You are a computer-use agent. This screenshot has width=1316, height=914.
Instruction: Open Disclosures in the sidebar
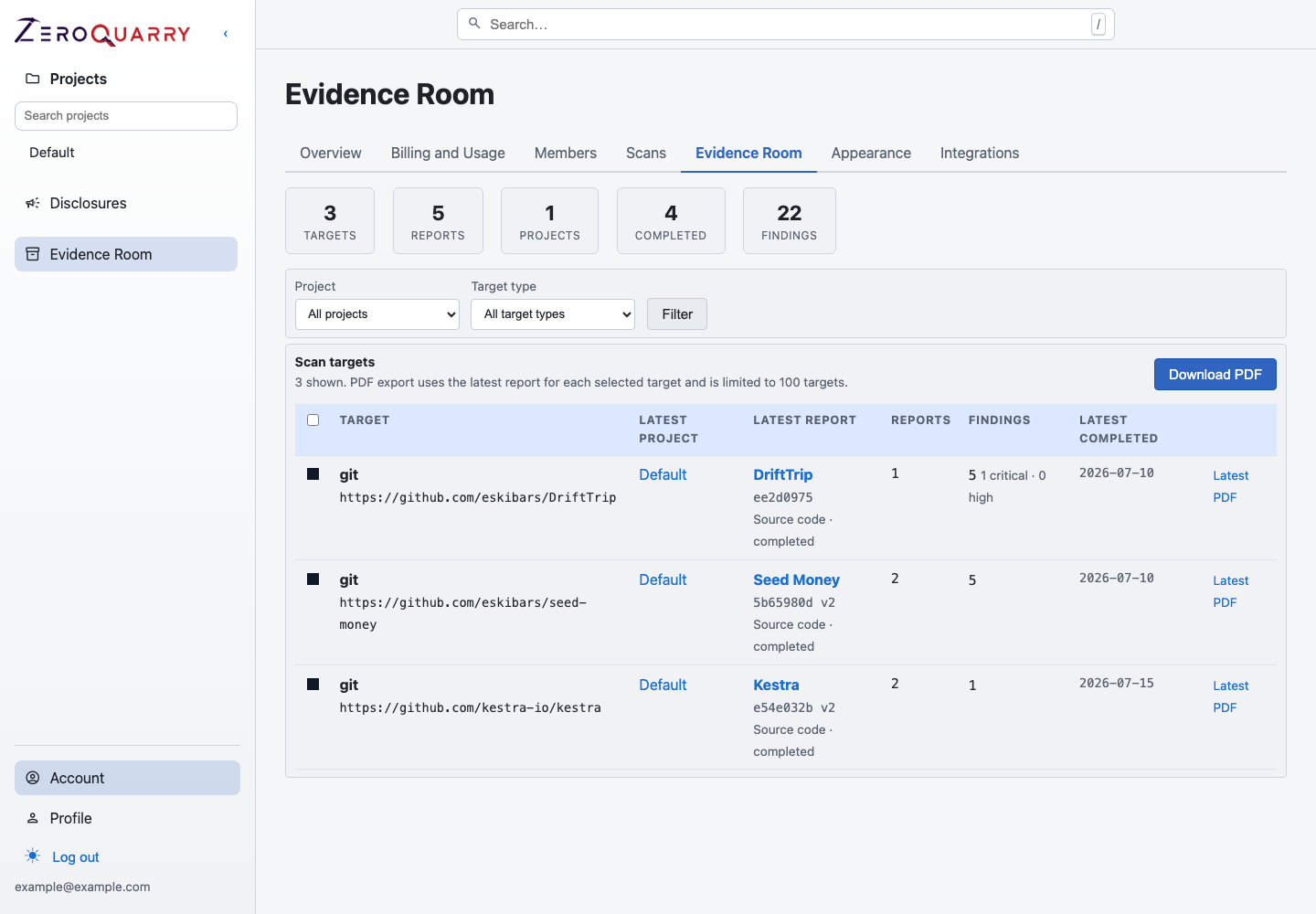coord(126,203)
